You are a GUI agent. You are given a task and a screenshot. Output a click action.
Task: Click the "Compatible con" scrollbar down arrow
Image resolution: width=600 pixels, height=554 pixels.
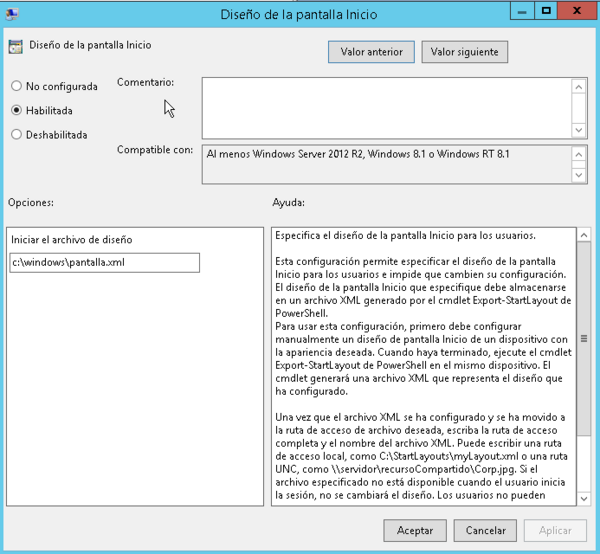pyautogui.click(x=579, y=176)
